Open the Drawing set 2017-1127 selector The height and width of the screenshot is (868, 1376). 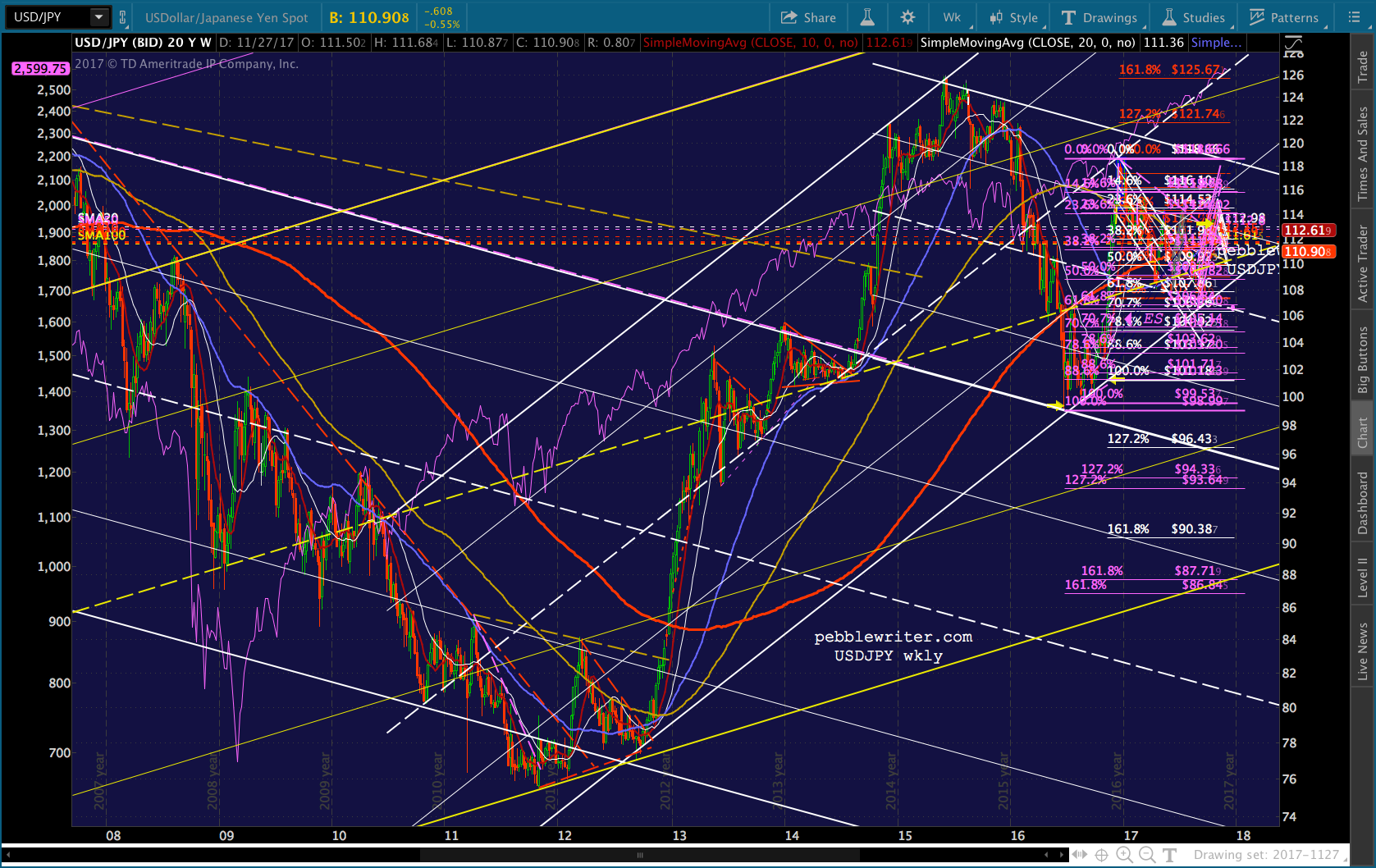[1271, 855]
